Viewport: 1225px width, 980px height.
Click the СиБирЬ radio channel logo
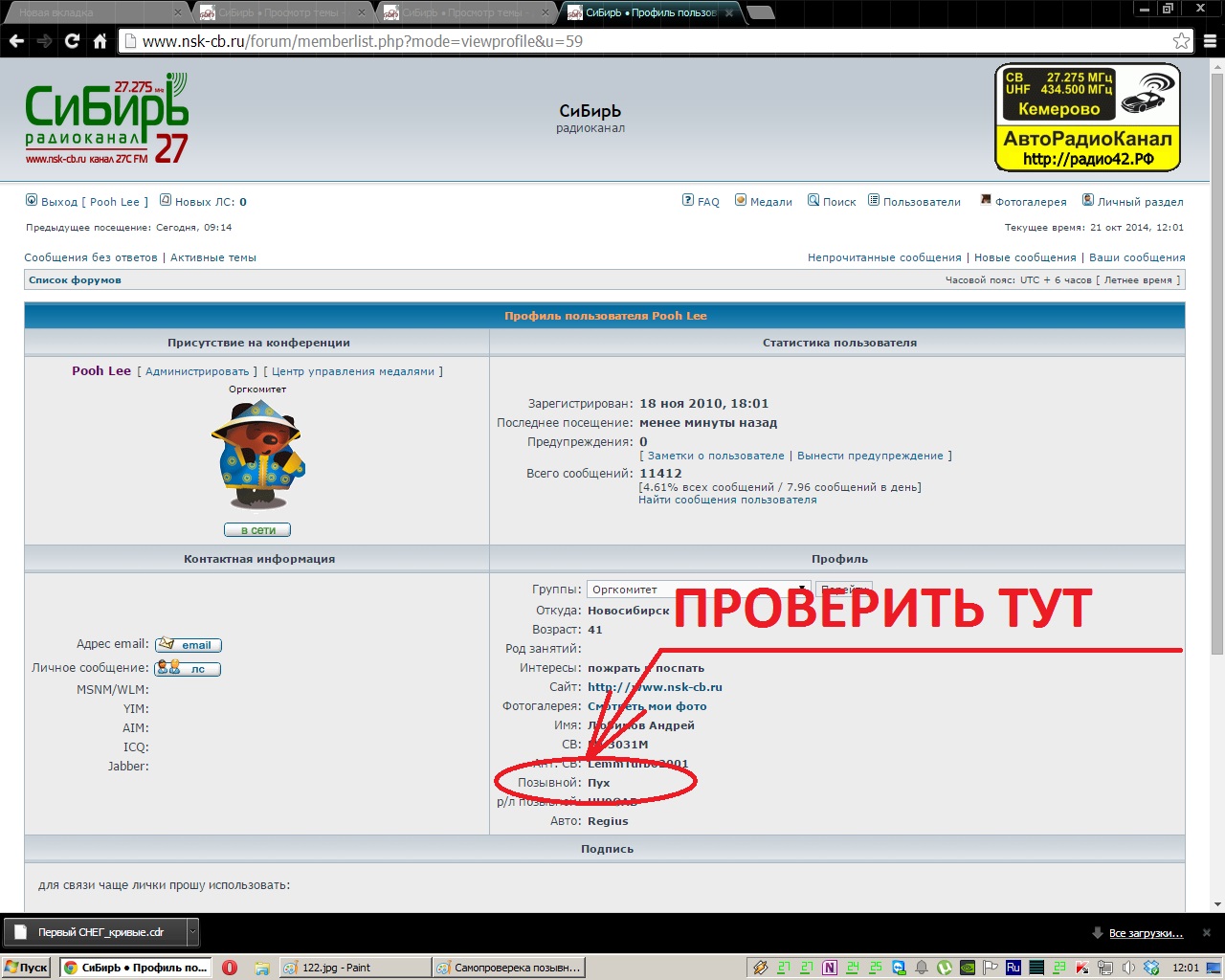click(106, 120)
